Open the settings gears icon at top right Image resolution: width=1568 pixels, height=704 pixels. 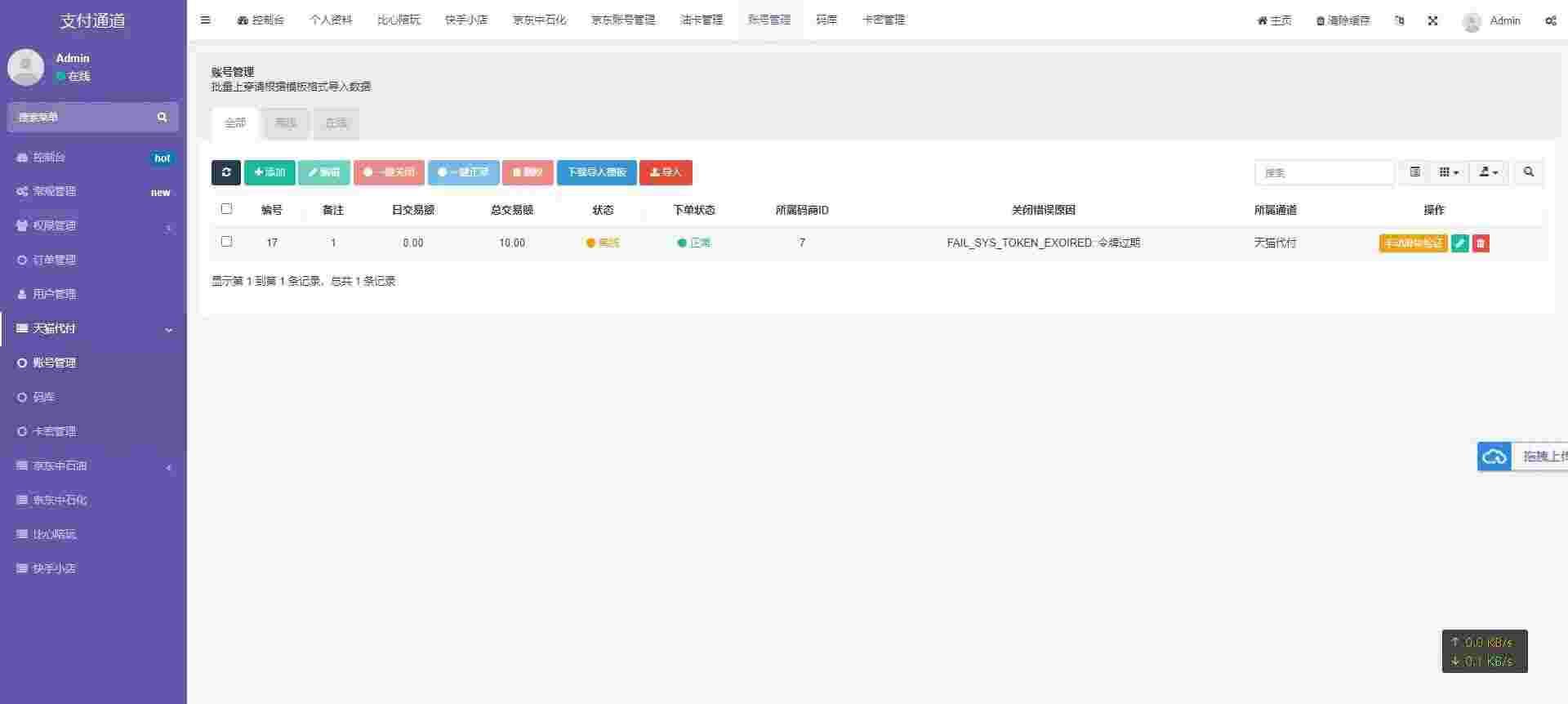tap(1550, 20)
